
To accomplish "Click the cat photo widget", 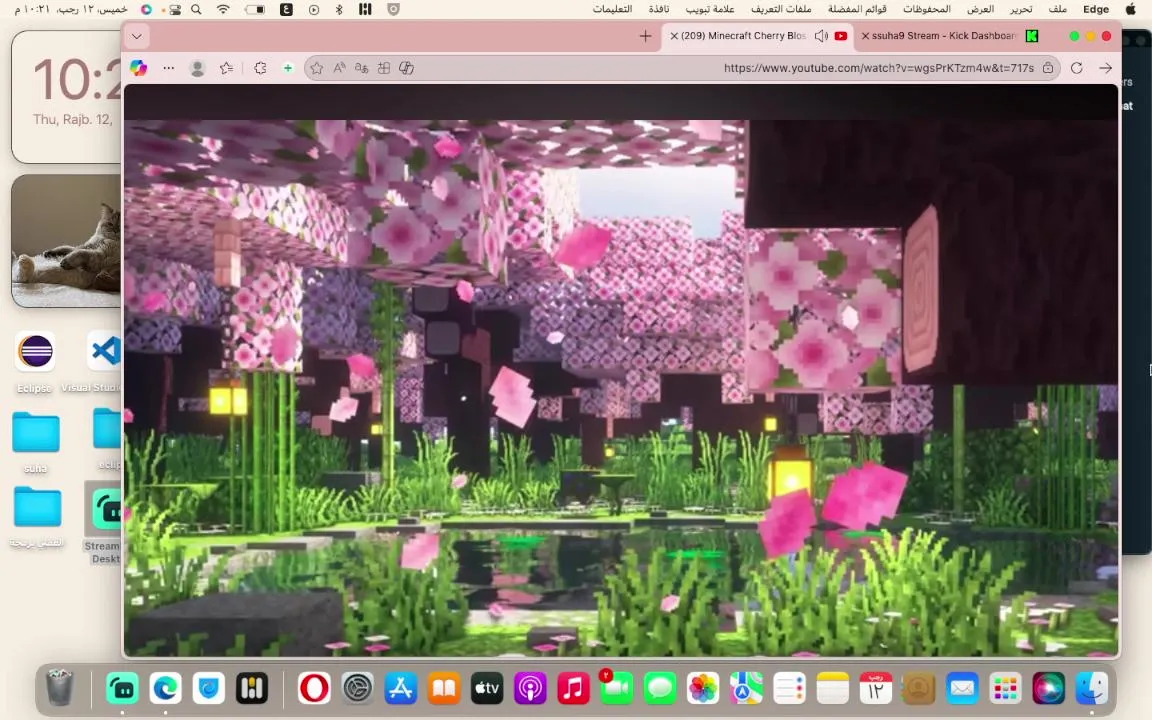I will coord(66,241).
